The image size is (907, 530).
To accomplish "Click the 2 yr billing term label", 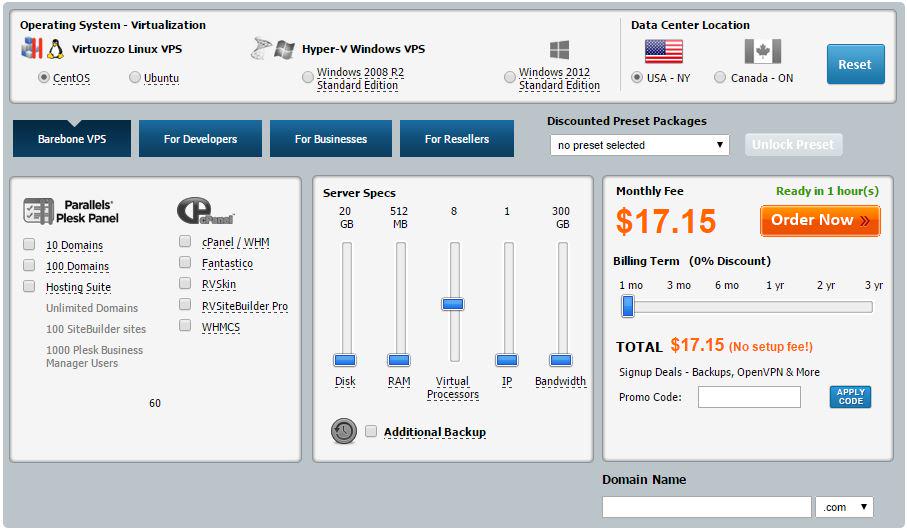I will (826, 285).
